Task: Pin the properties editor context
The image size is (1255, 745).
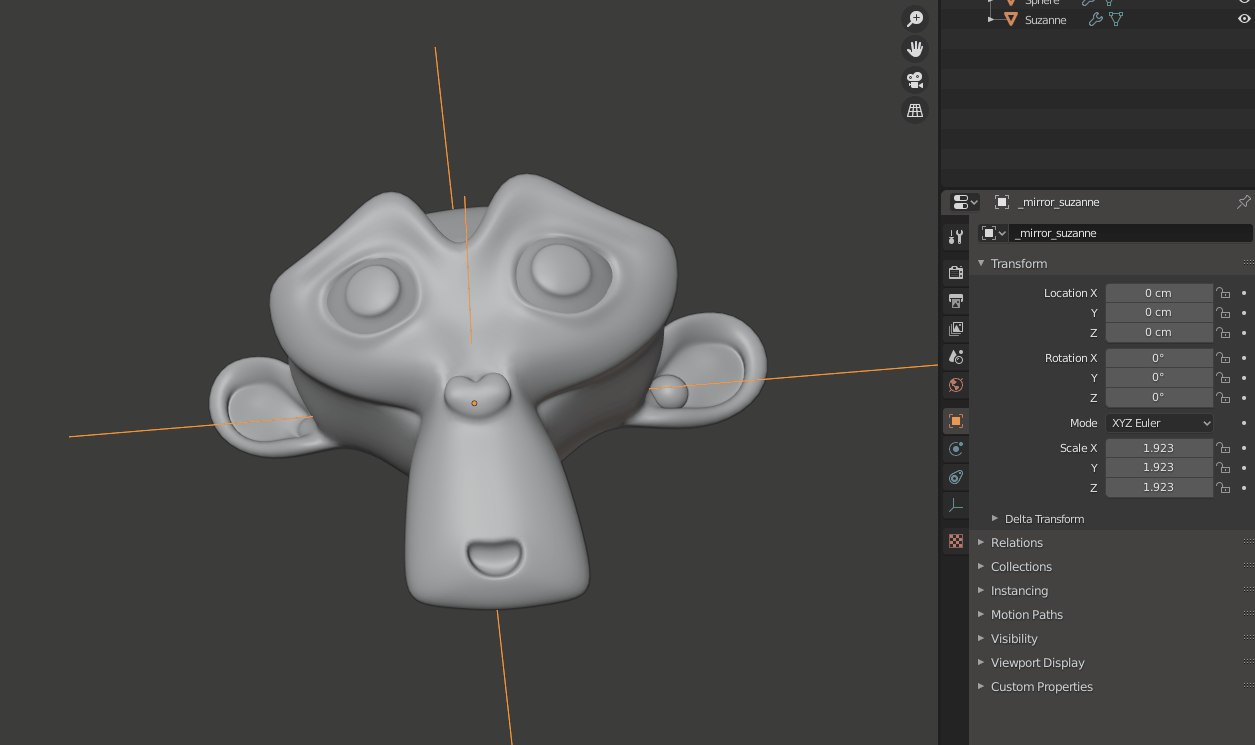Action: point(1243,202)
